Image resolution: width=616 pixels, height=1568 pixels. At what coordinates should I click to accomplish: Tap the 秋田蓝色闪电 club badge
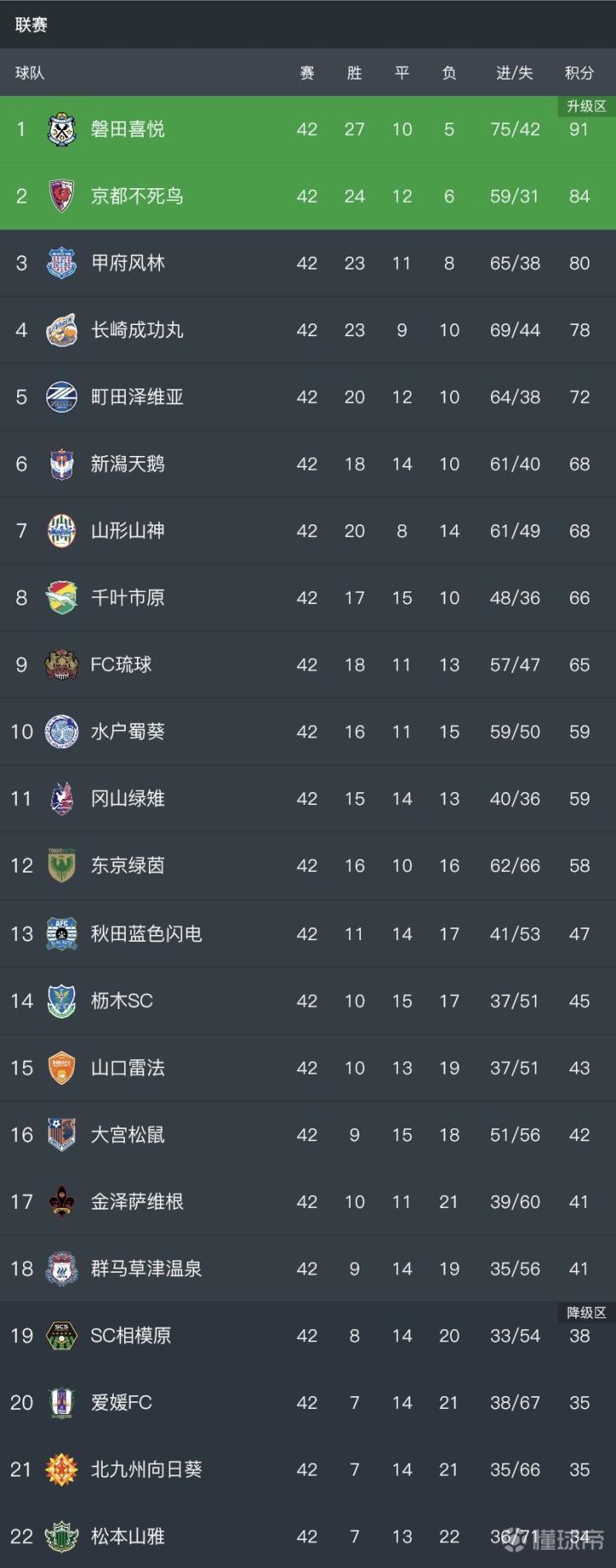62,934
